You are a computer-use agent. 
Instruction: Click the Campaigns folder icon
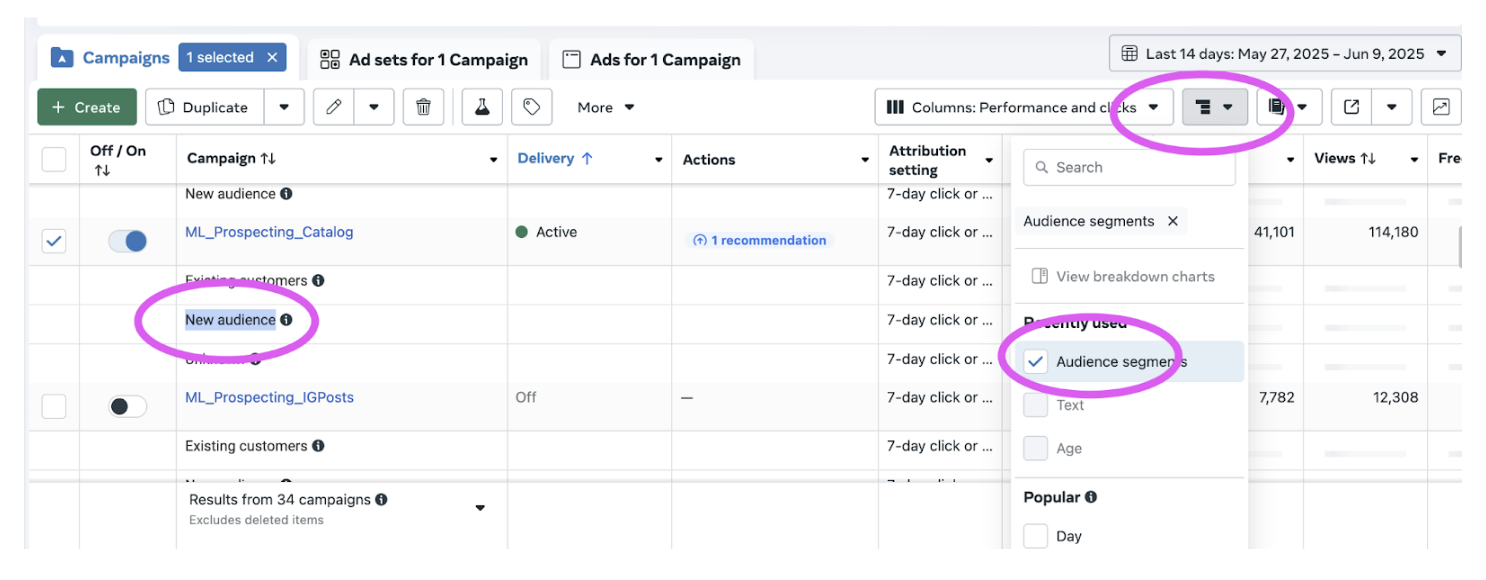coord(62,58)
